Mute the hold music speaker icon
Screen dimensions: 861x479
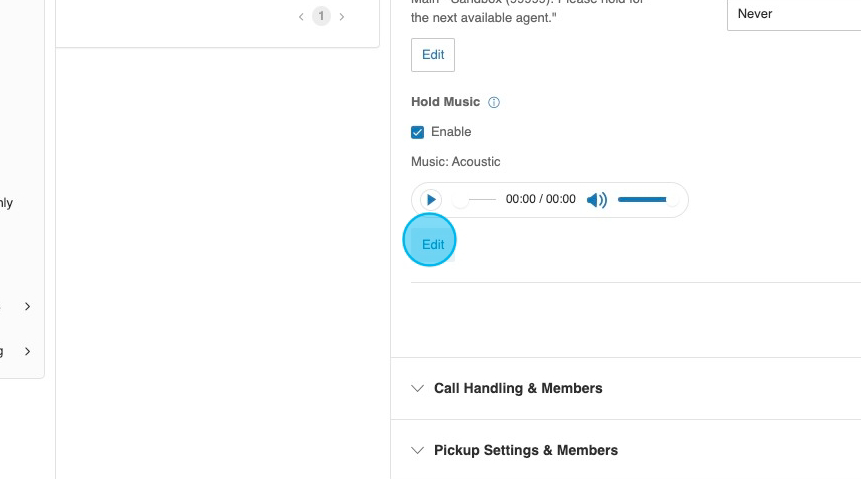coord(596,200)
